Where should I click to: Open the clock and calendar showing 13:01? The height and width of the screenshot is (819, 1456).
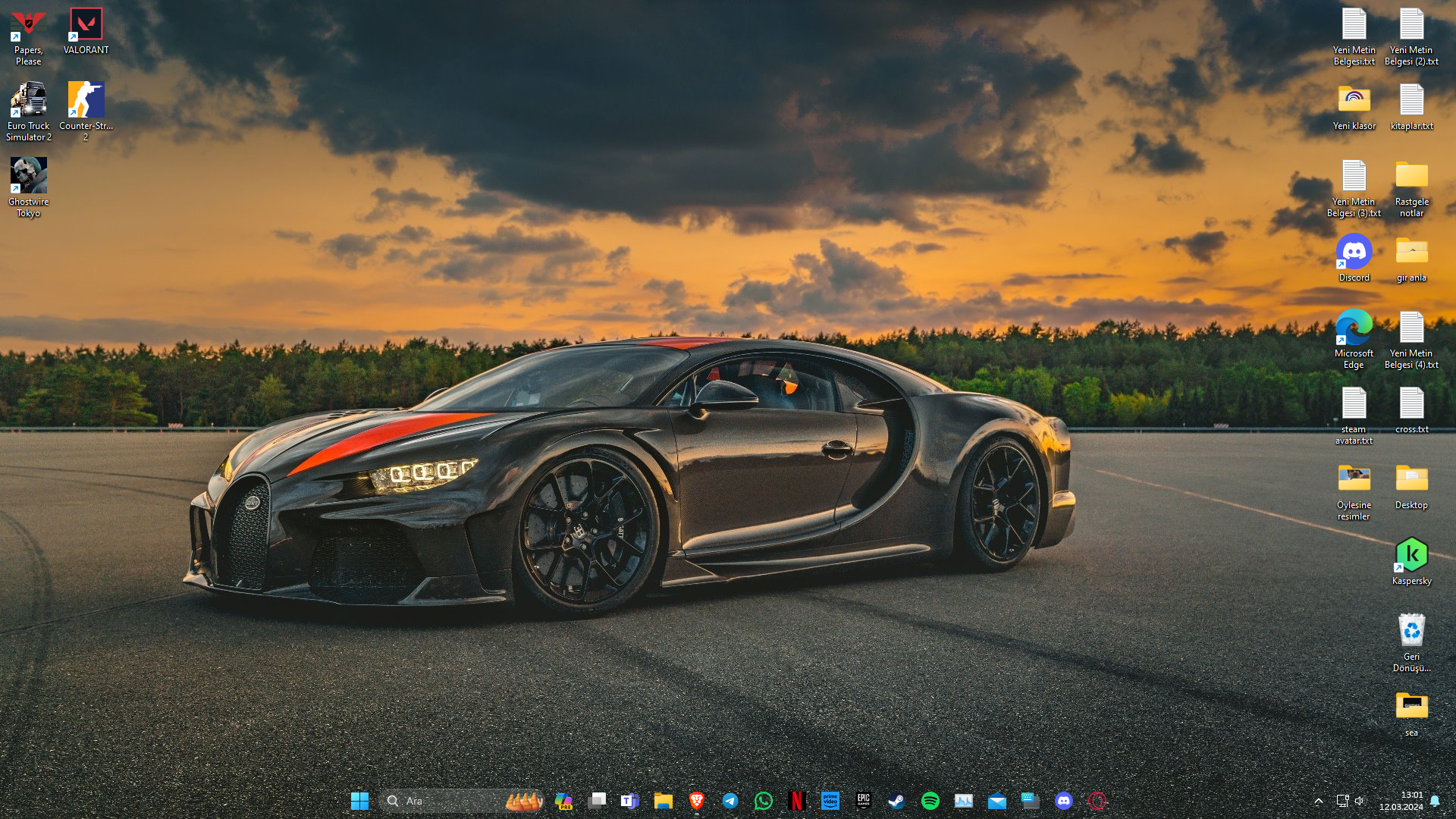coord(1401,801)
